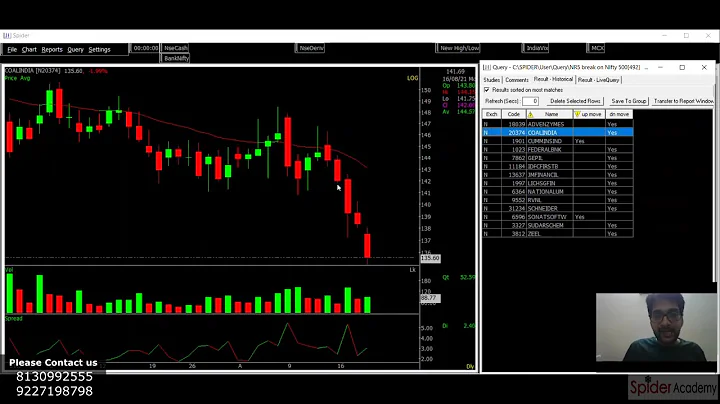Maximize the Query window
720x404 pixels.
point(682,67)
